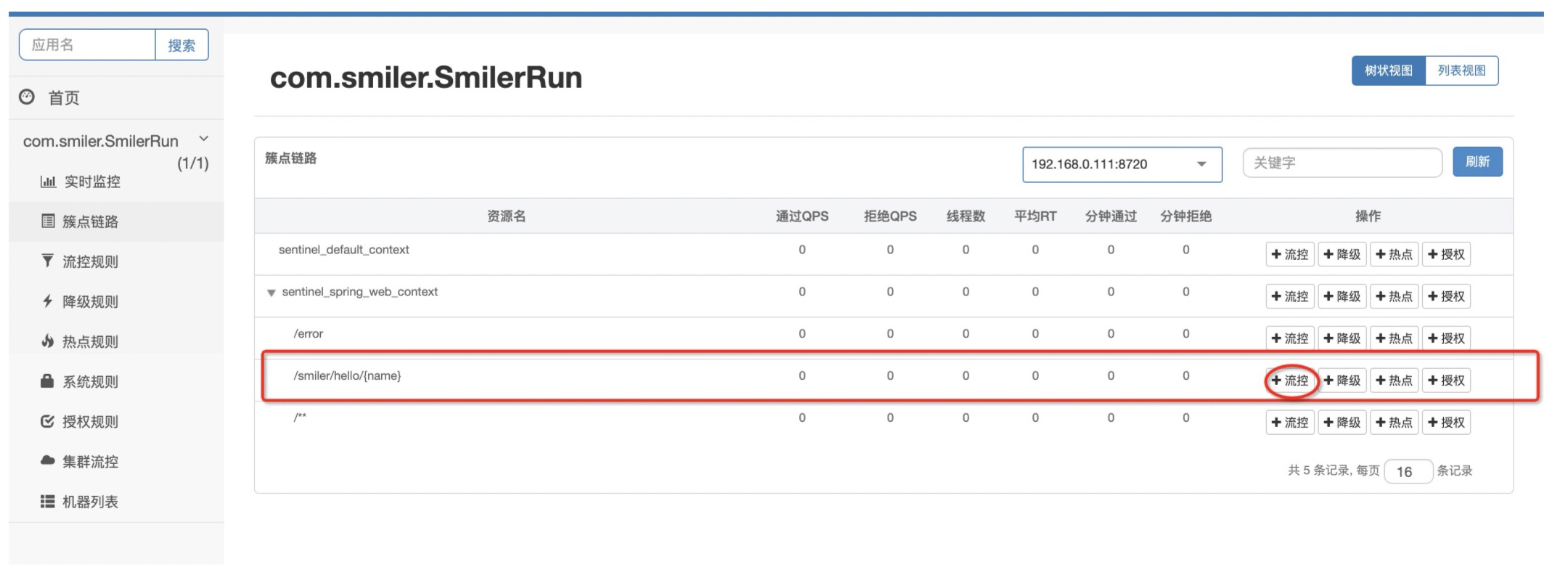Open 簇点链路 in the sidebar
Viewport: 1568px width, 575px height.
(x=90, y=221)
